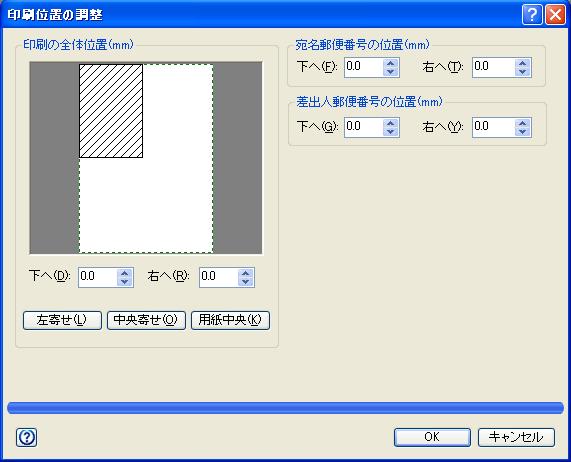Decrease 右へ(Y) sender postal code value
This screenshot has width=571, height=462.
tap(523, 132)
